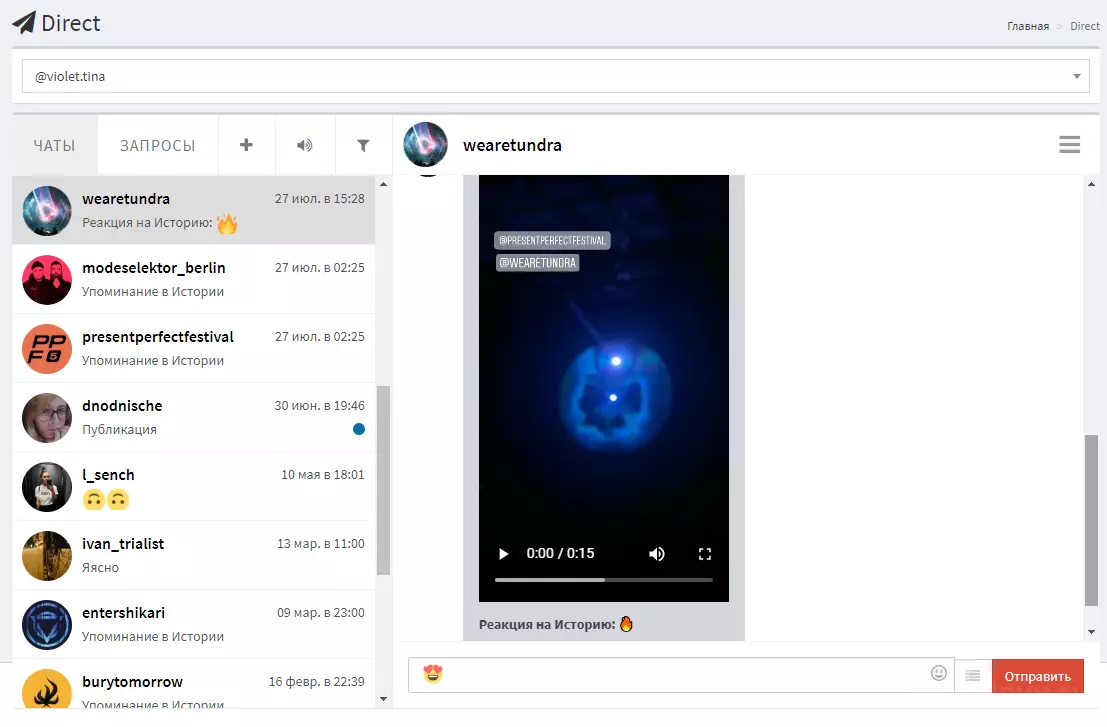Seek on the video progress bar
This screenshot has width=1107, height=727.
pos(604,580)
